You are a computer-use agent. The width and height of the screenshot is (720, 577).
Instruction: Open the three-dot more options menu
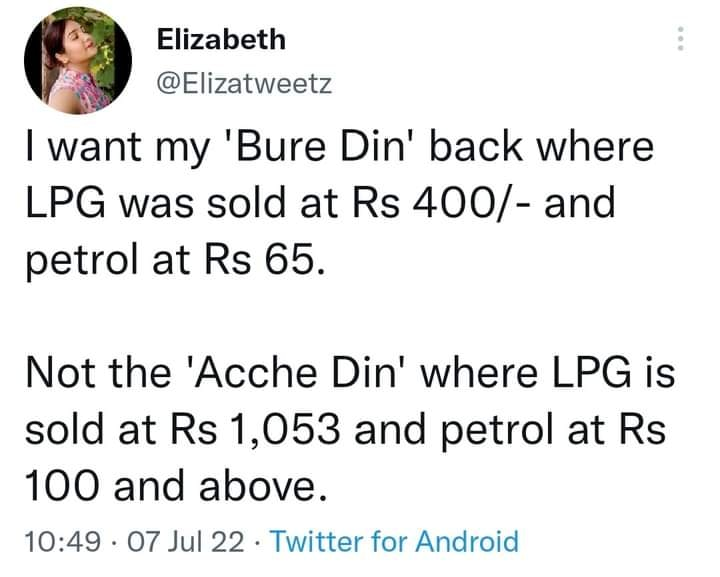tap(681, 38)
